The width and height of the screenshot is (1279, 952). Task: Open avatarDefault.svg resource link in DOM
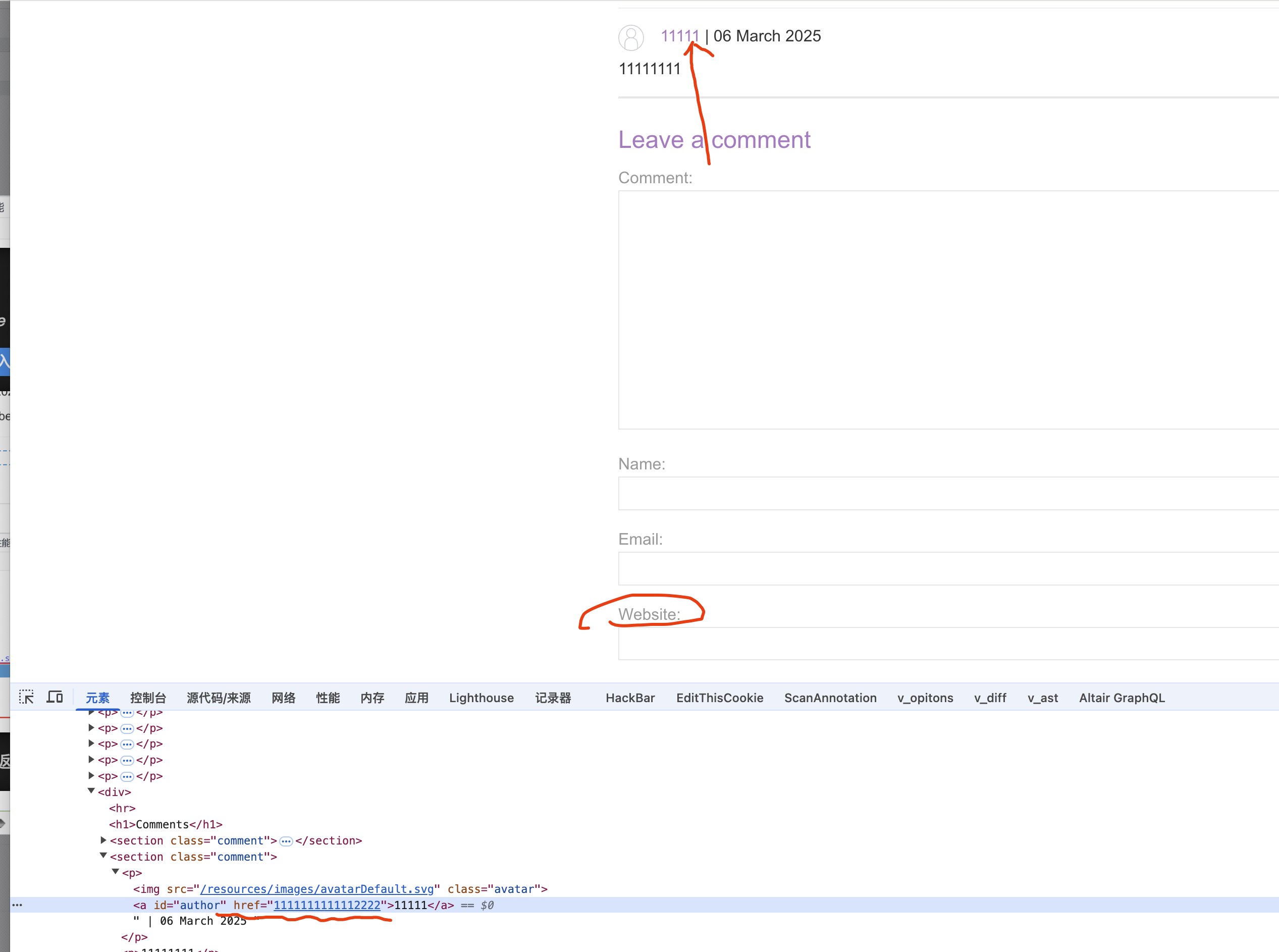click(316, 888)
